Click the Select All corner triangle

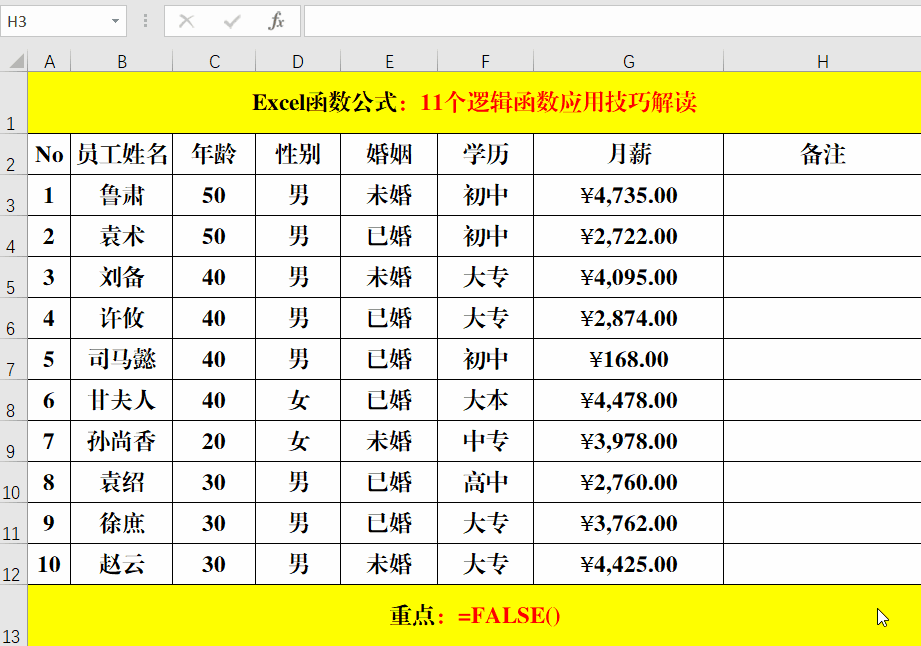click(x=18, y=60)
